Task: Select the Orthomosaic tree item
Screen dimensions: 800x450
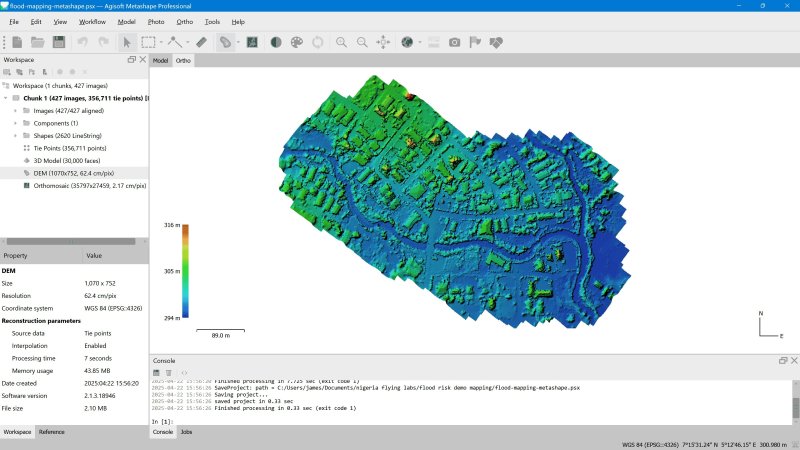Action: [x=90, y=186]
